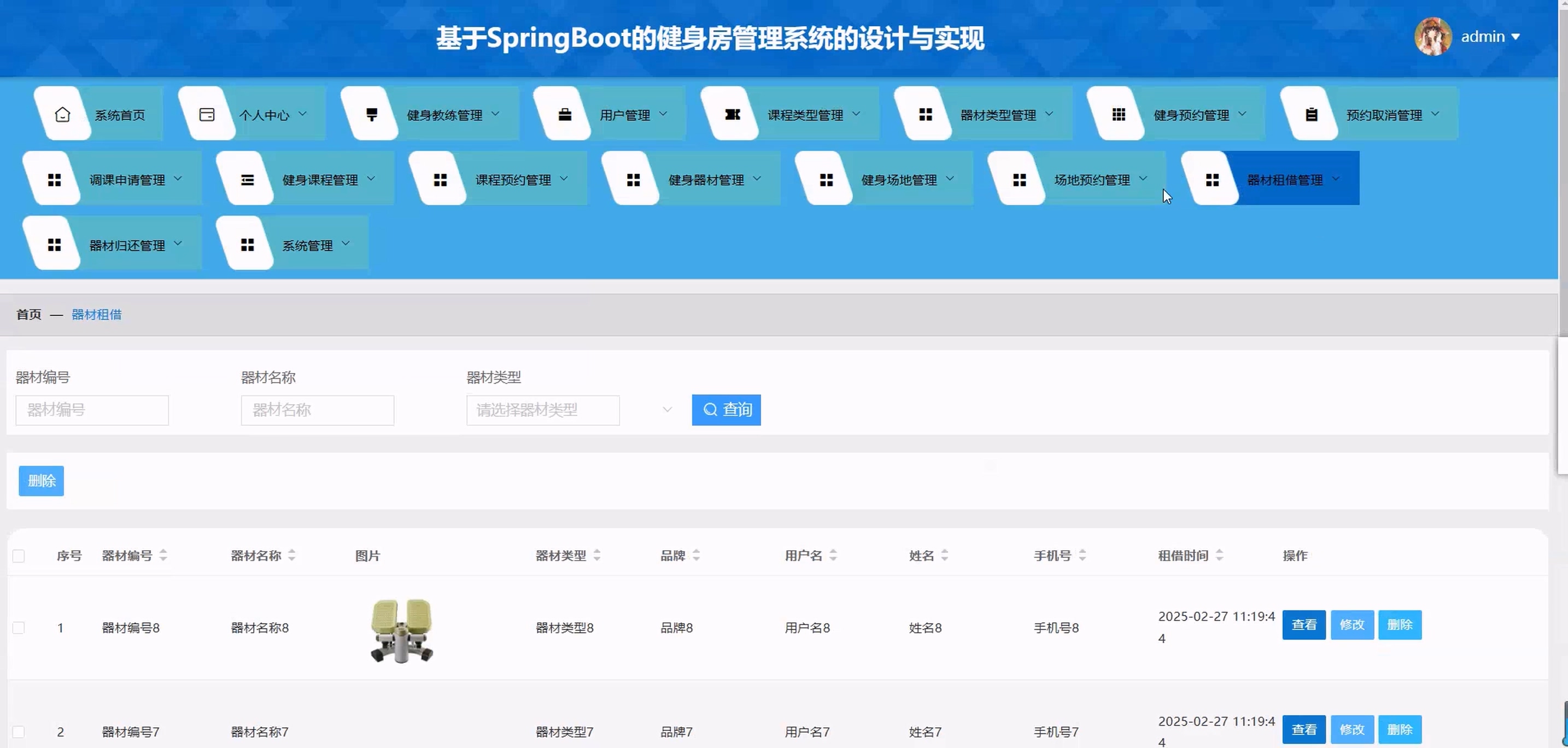Expand the admin account dropdown arrow
The width and height of the screenshot is (1568, 748).
1515,37
